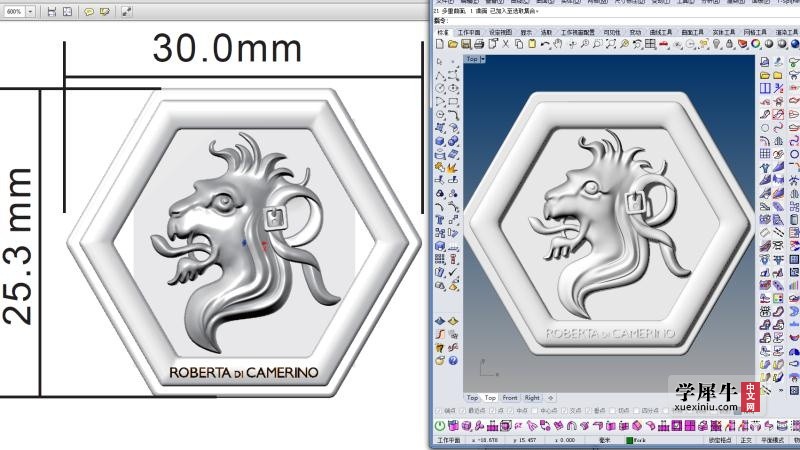Switch to the 设定视图 toolbar tab
800x450 pixels.
pos(501,32)
